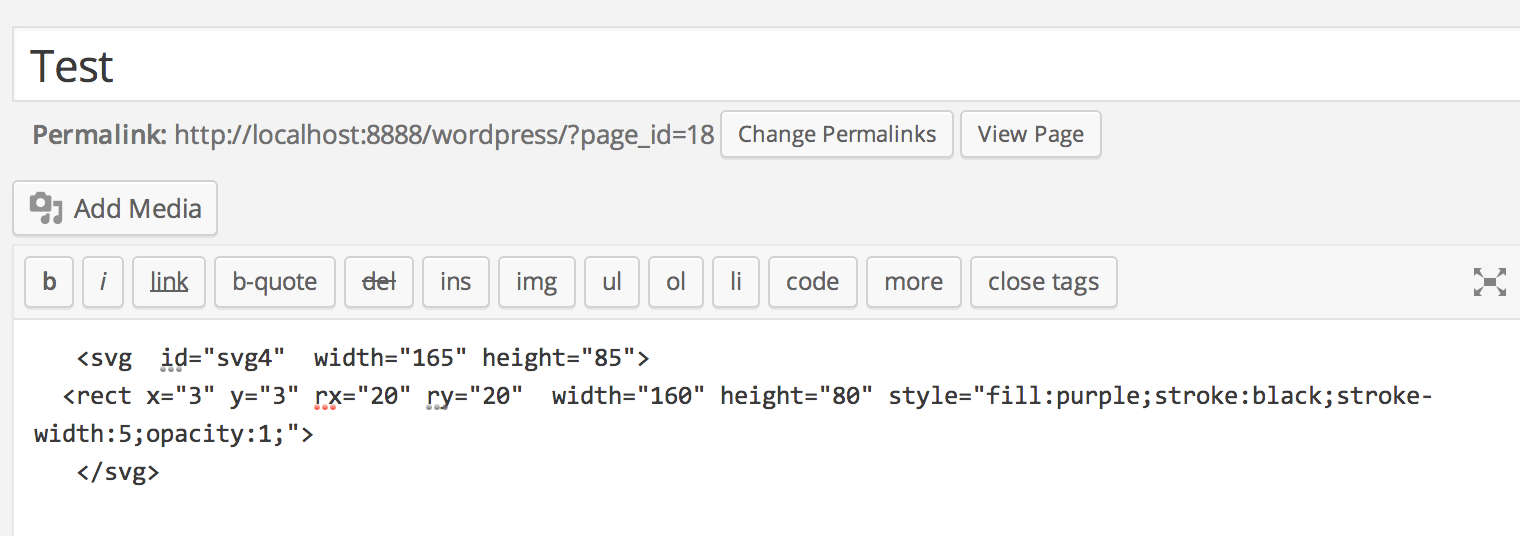Screen dimensions: 1520x536
Task: Click inside the HTML editor textarea
Action: [766, 428]
